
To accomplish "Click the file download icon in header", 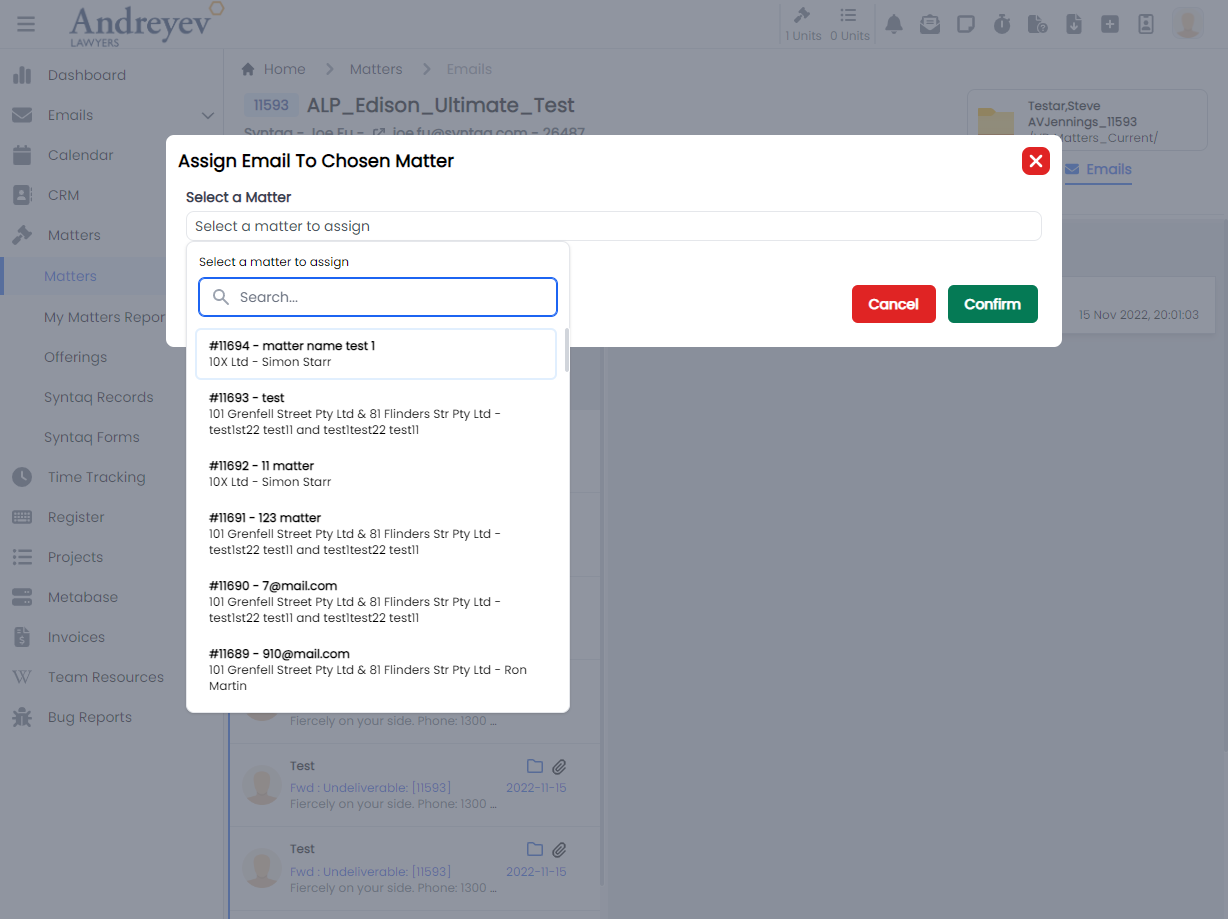I will [1074, 24].
